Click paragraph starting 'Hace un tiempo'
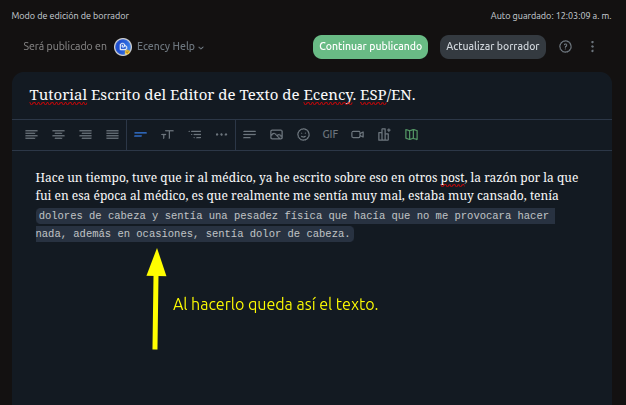 [x=307, y=187]
